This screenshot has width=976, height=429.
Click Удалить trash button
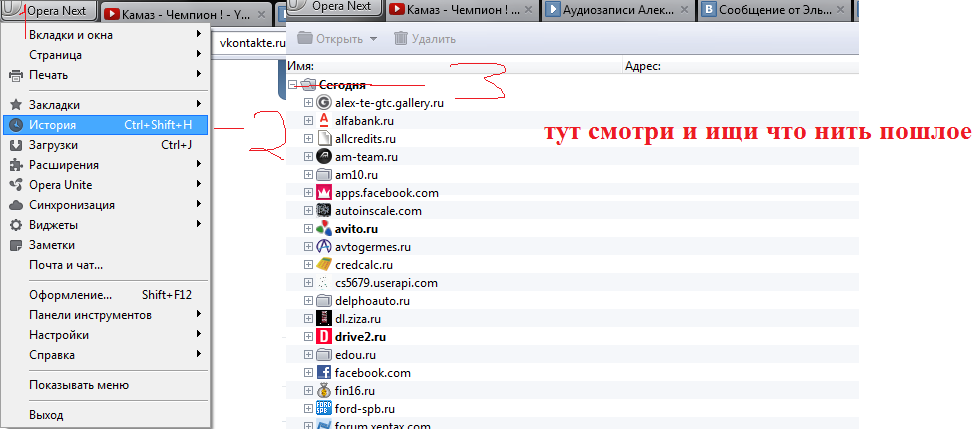[x=426, y=39]
